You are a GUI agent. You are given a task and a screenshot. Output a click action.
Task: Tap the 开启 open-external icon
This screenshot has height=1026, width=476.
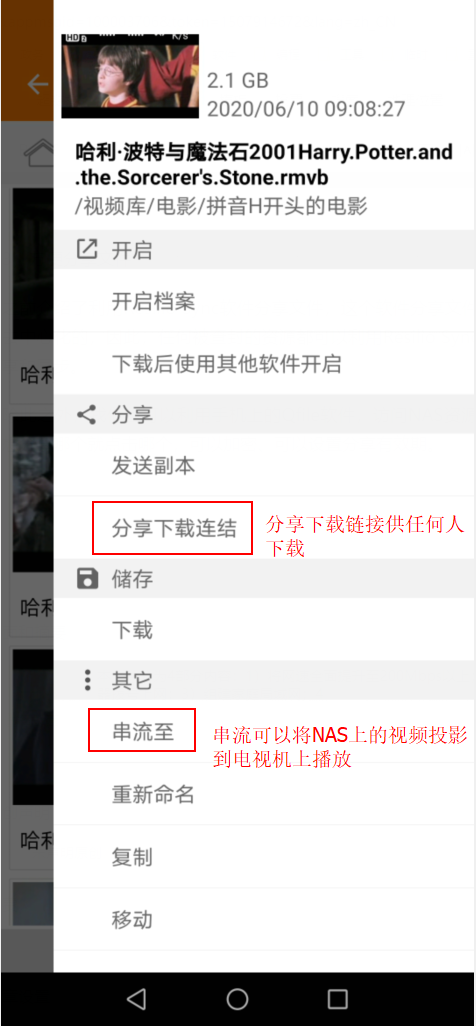pyautogui.click(x=87, y=249)
